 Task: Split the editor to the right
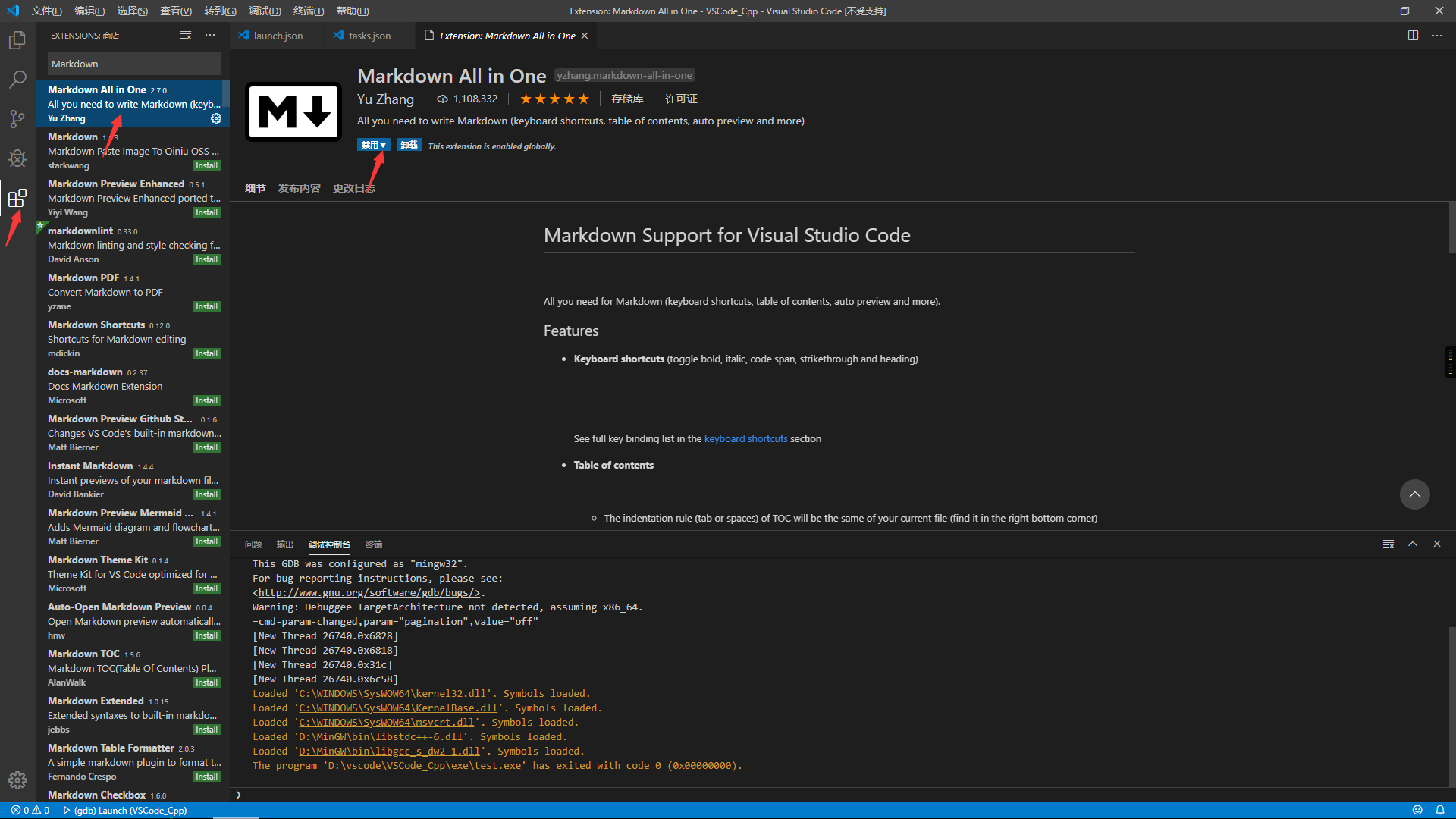[1413, 36]
